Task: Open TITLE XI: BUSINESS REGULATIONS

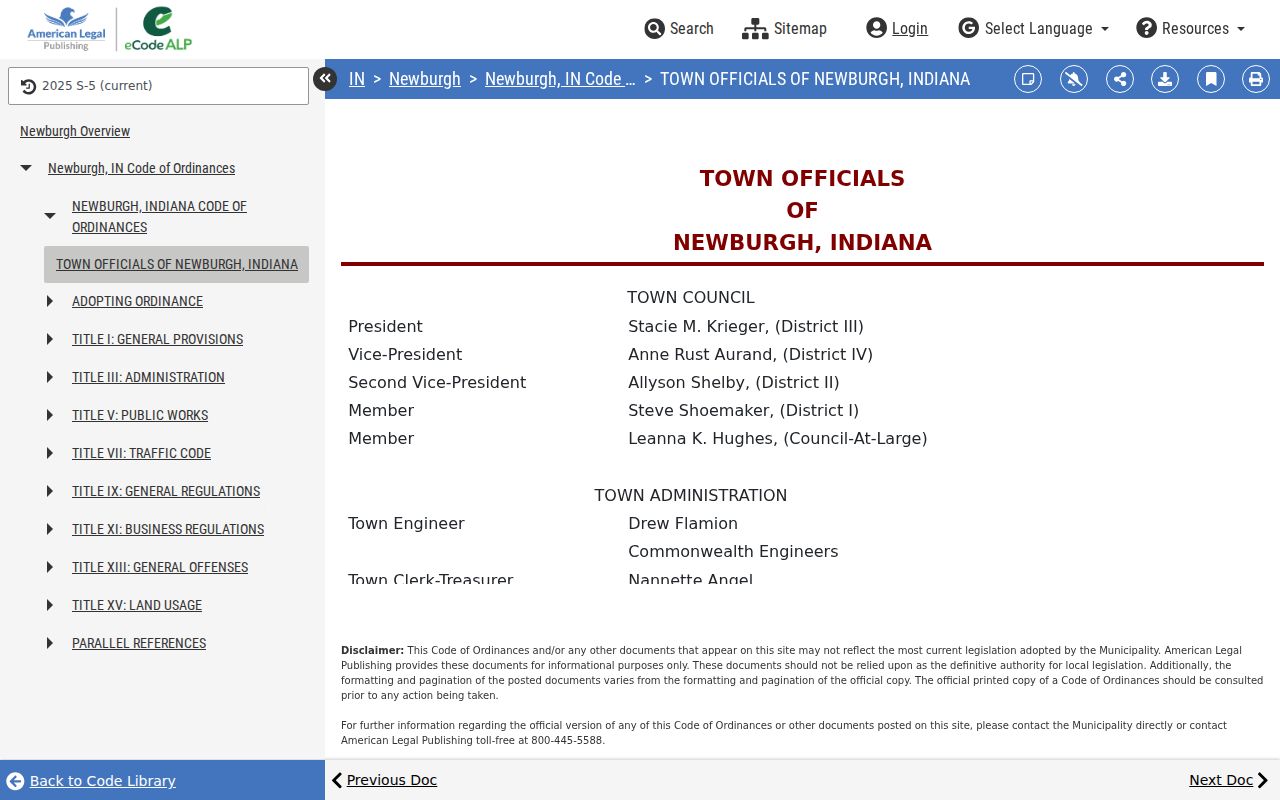Action: pos(168,529)
